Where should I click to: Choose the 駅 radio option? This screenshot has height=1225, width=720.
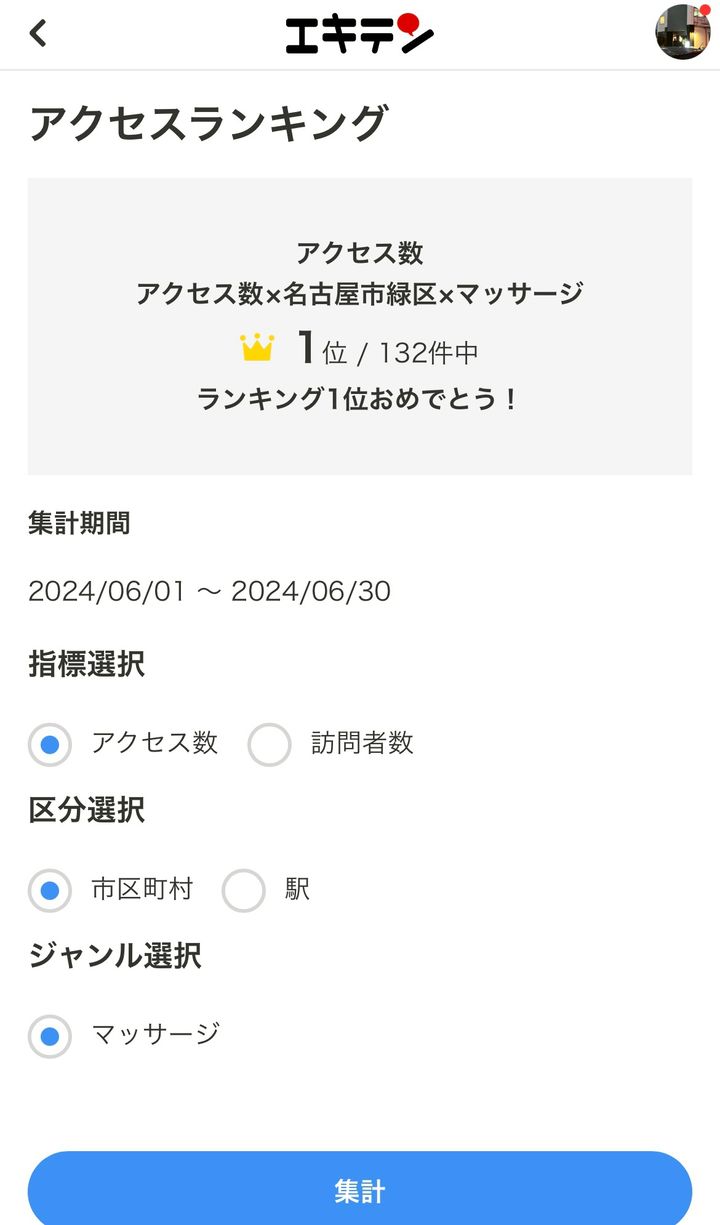(244, 890)
